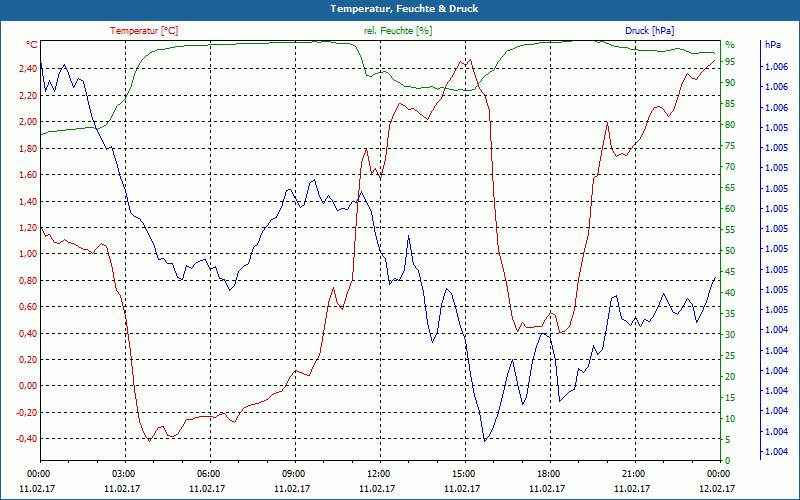
Task: Click the '06:00' time axis label
Action: pyautogui.click(x=208, y=473)
